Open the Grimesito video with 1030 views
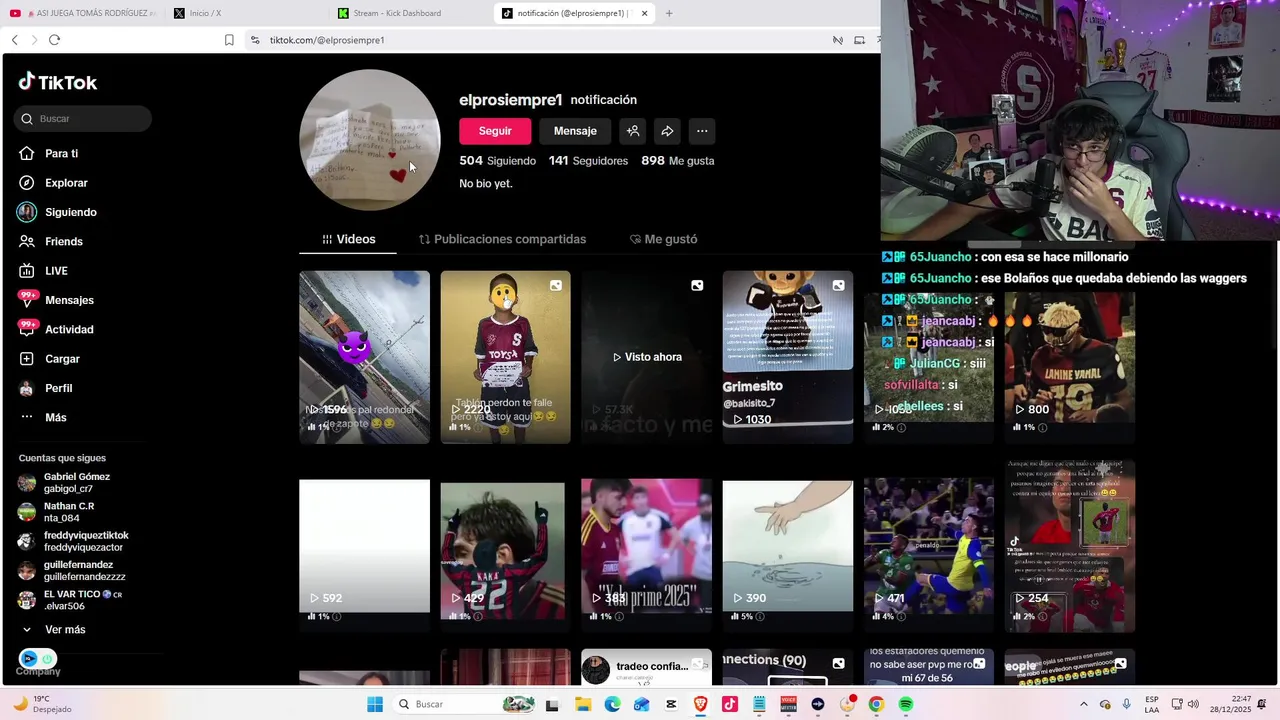Screen dimensions: 1280x720 coord(788,357)
